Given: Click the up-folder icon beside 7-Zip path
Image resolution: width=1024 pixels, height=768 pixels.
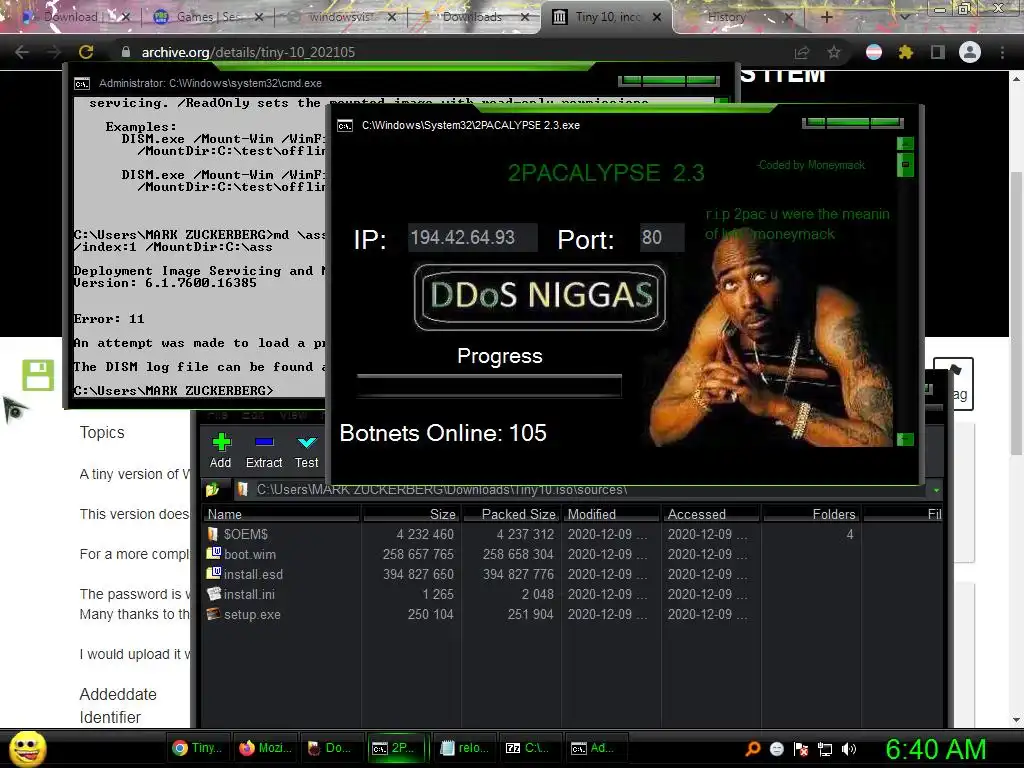Looking at the screenshot, I should pos(212,490).
